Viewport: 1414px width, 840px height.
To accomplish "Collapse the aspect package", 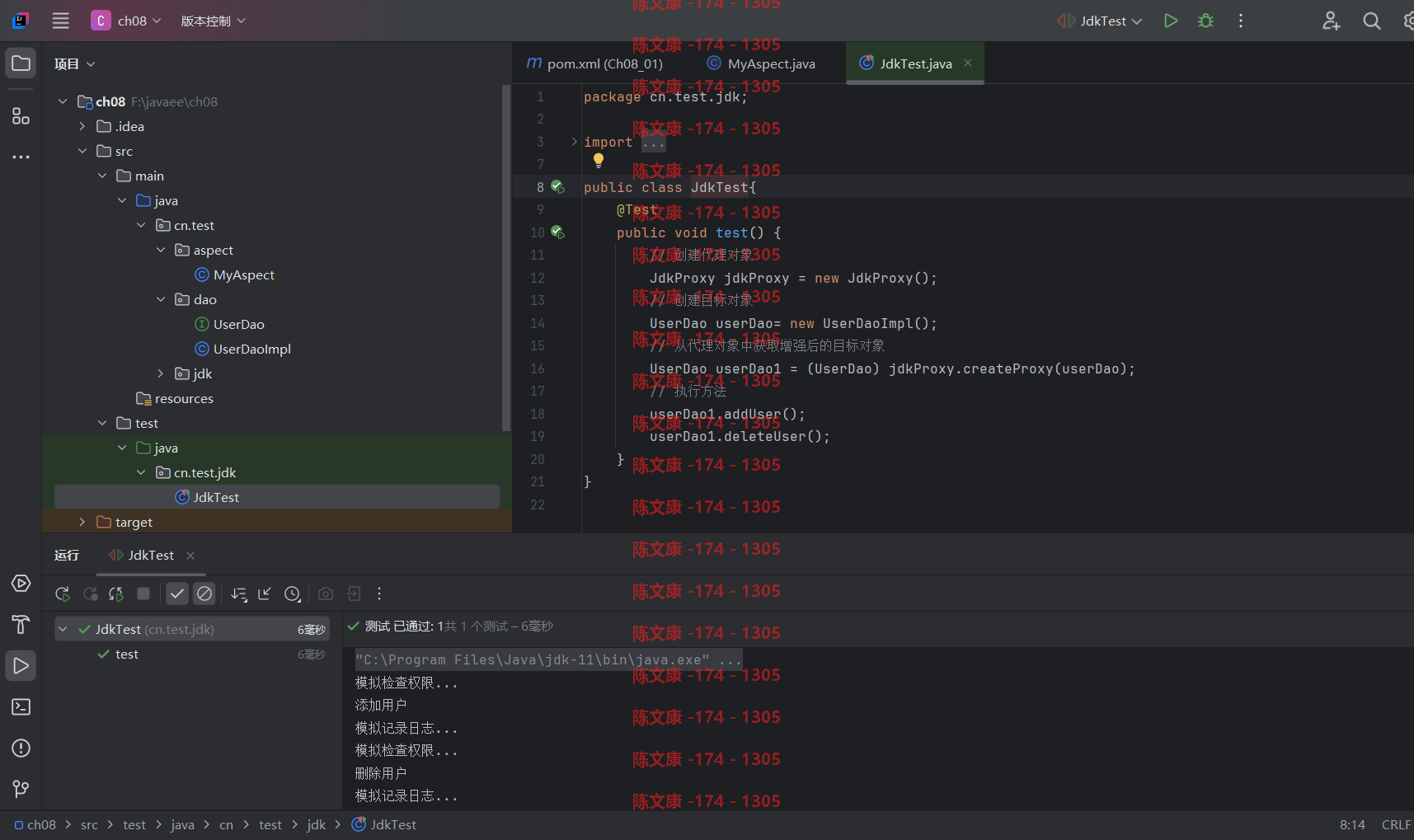I will click(161, 250).
